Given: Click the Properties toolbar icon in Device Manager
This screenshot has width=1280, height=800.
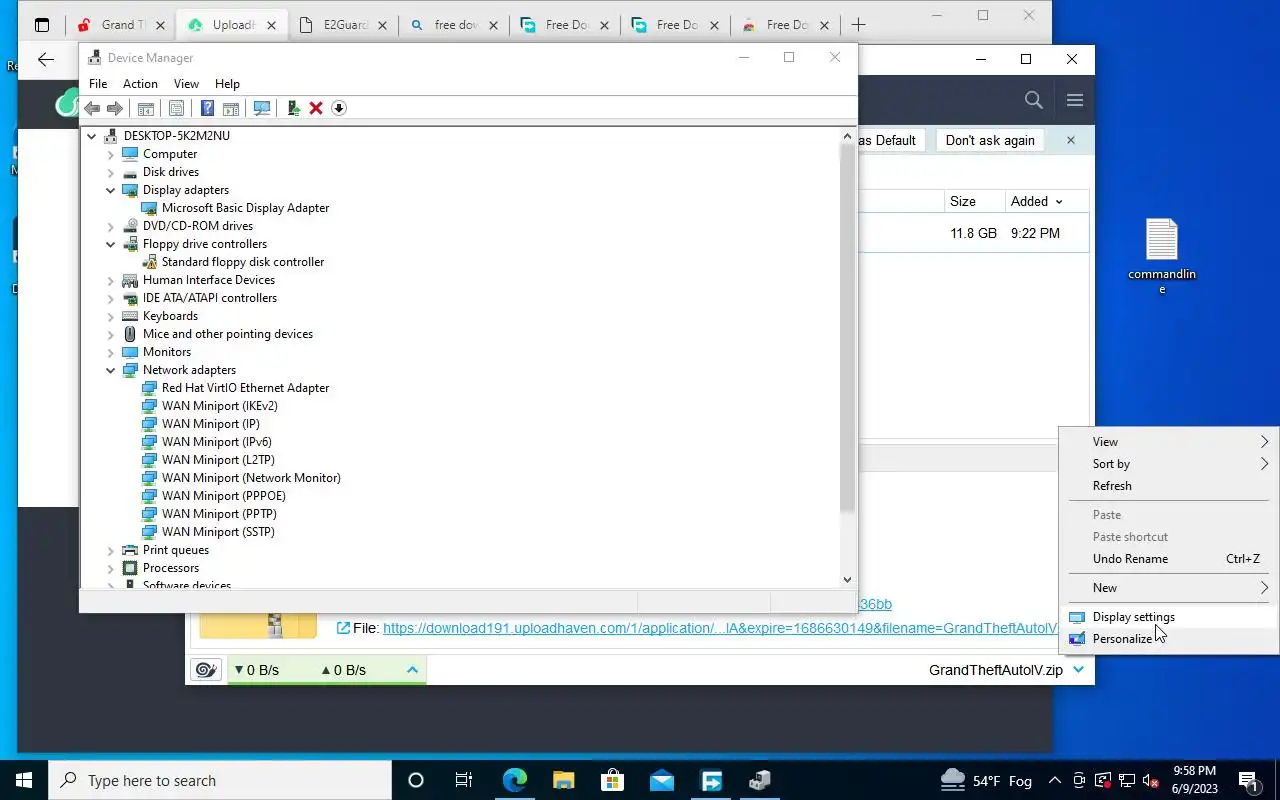Looking at the screenshot, I should [177, 108].
